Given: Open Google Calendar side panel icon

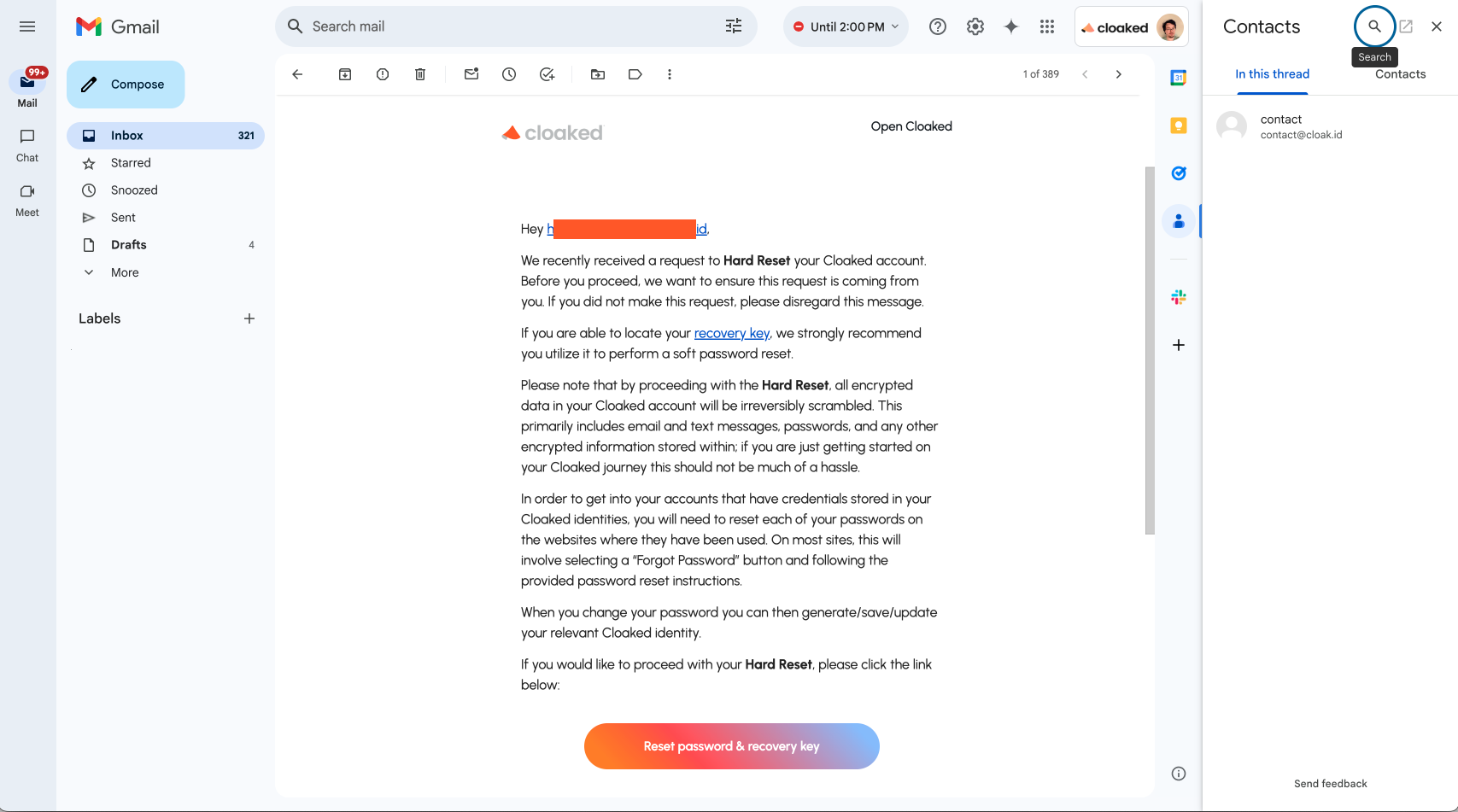Looking at the screenshot, I should [x=1179, y=78].
